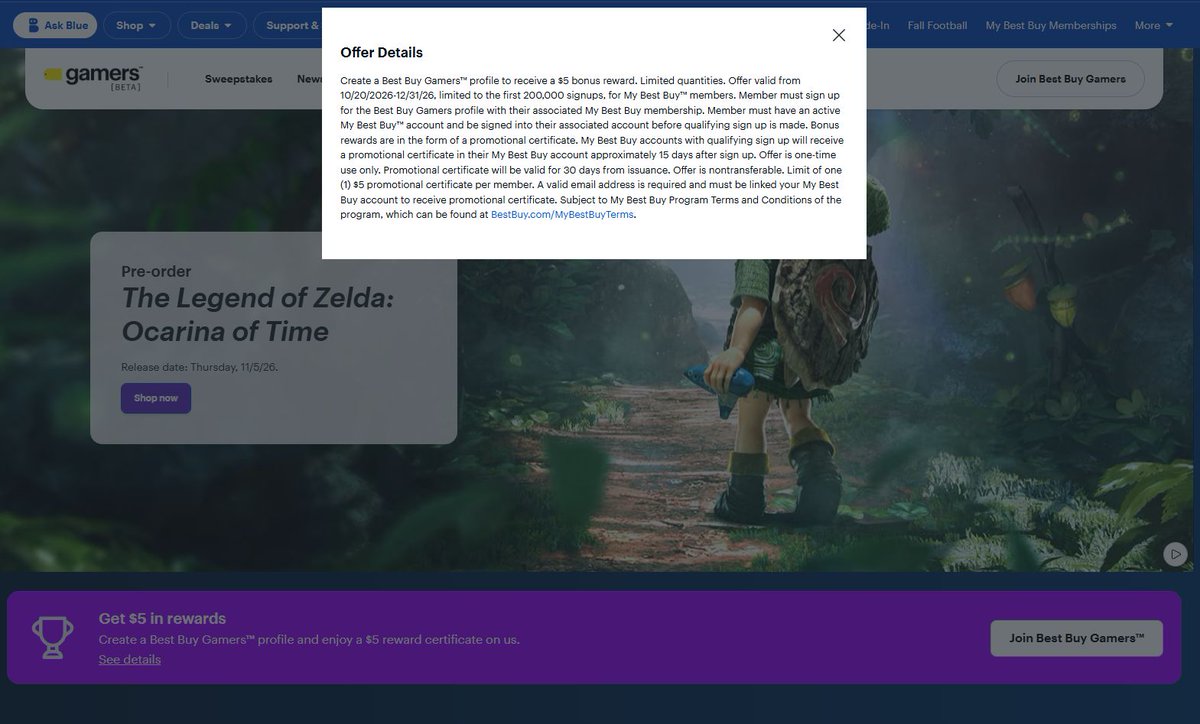
Task: Click the Offer Details heading
Action: [x=381, y=52]
